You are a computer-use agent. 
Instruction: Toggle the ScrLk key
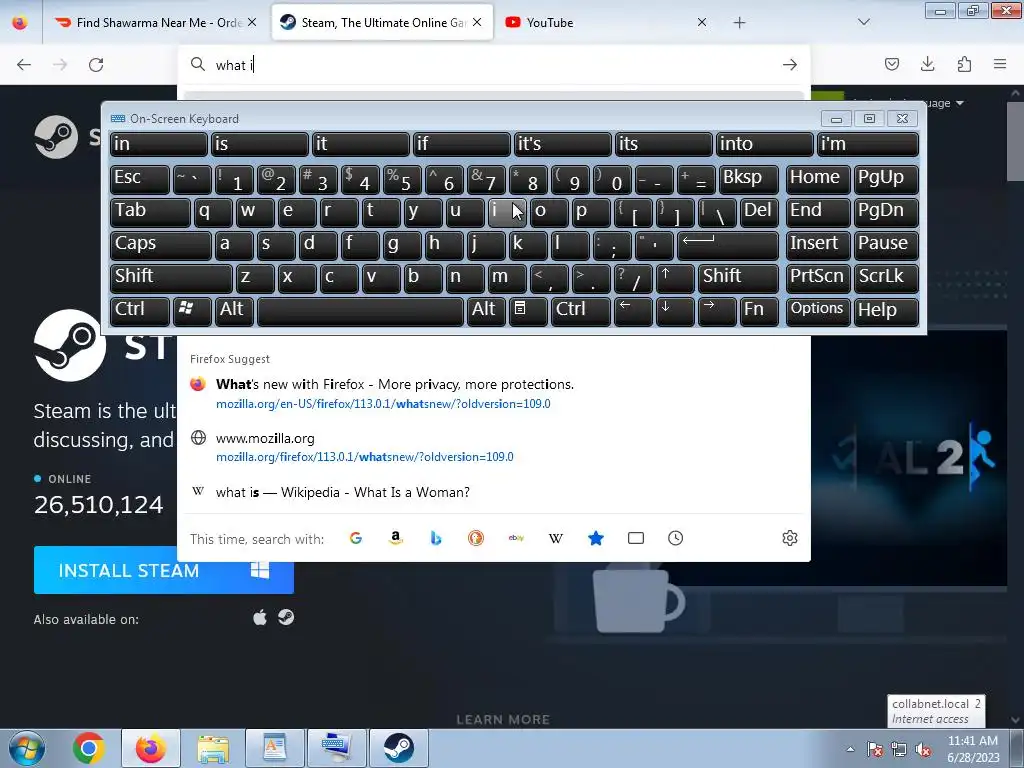[886, 278]
